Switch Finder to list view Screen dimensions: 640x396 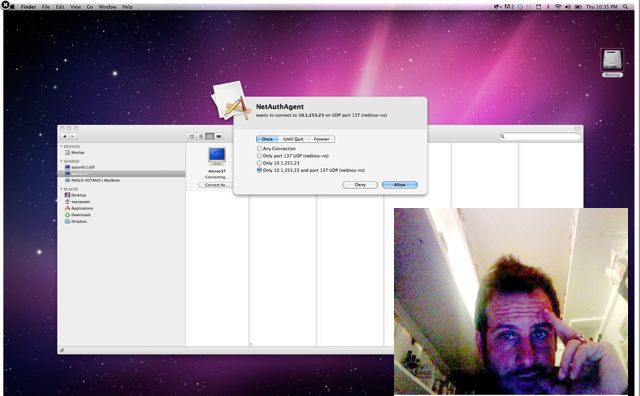click(201, 136)
